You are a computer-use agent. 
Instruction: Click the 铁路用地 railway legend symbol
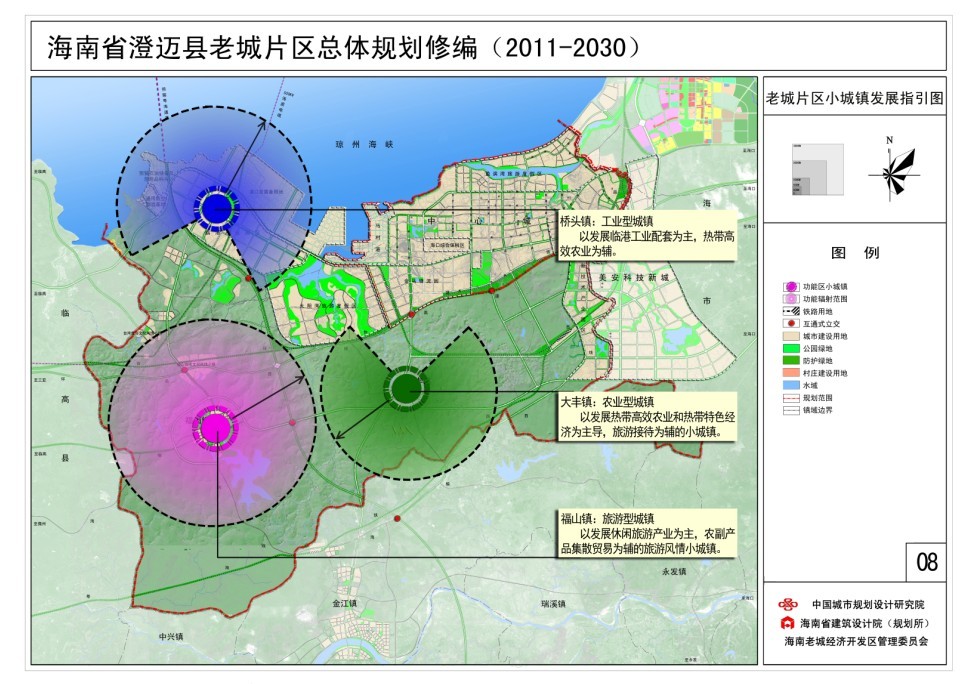[790, 312]
